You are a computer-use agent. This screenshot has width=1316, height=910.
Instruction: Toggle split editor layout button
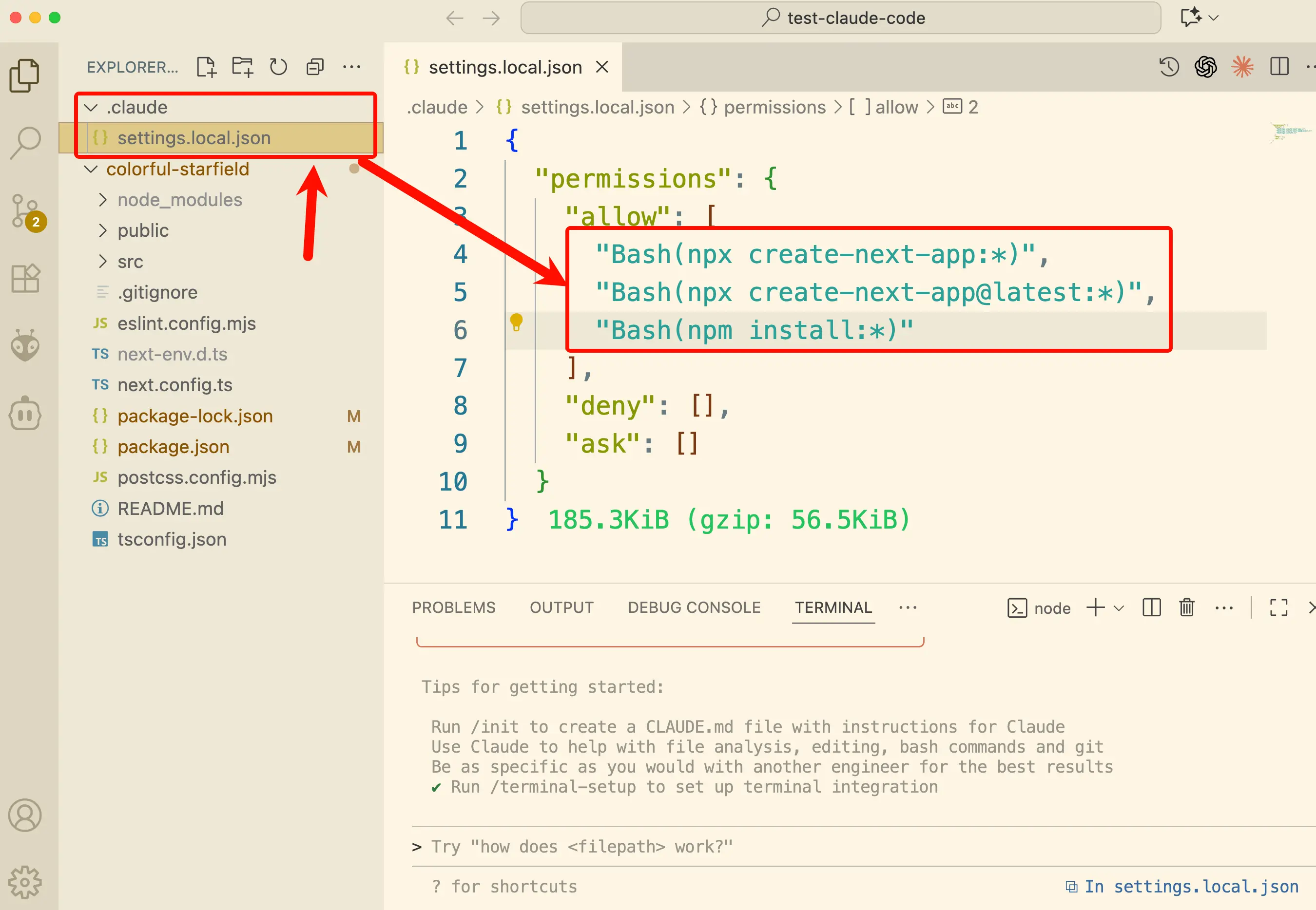(x=1279, y=67)
